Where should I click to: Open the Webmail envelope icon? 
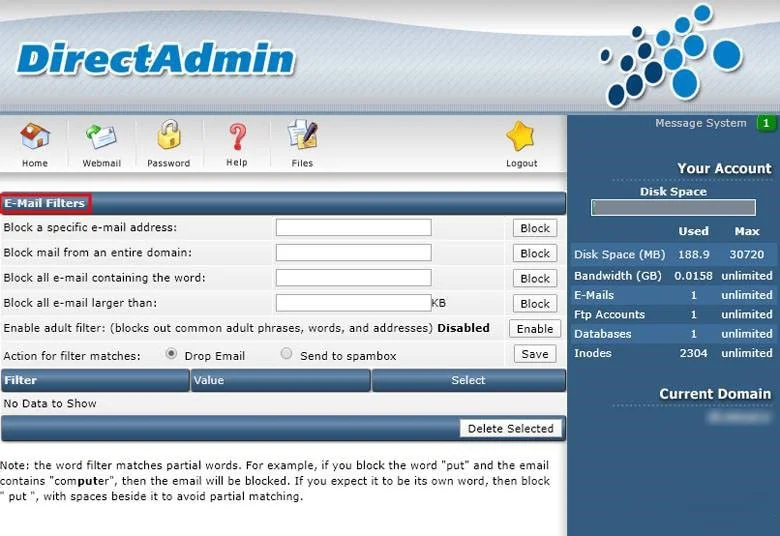click(x=101, y=137)
